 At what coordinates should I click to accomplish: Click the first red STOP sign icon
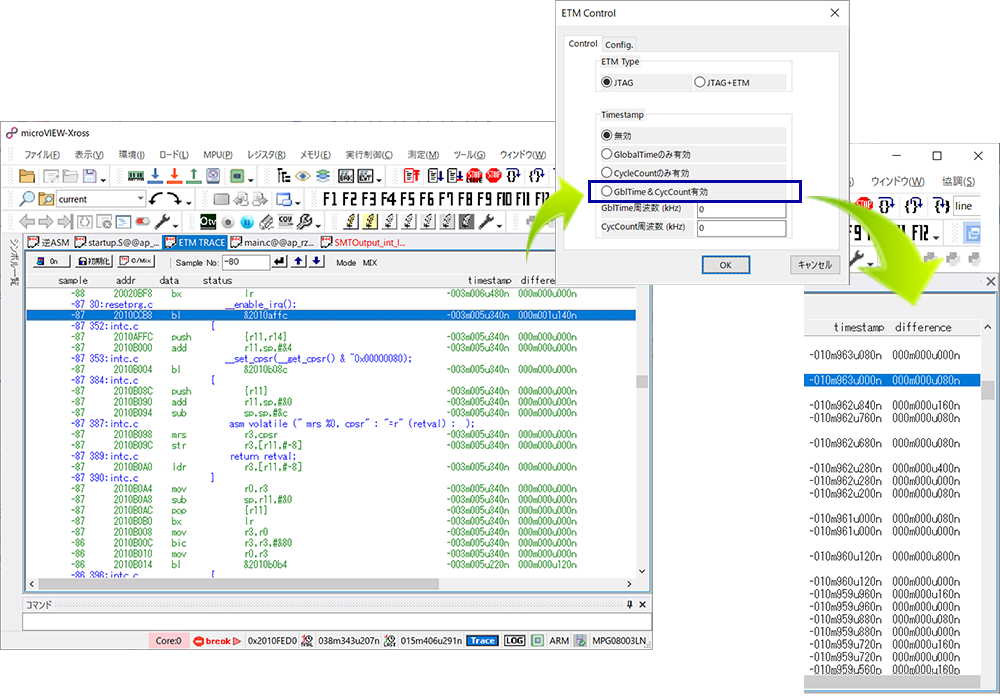pyautogui.click(x=474, y=176)
